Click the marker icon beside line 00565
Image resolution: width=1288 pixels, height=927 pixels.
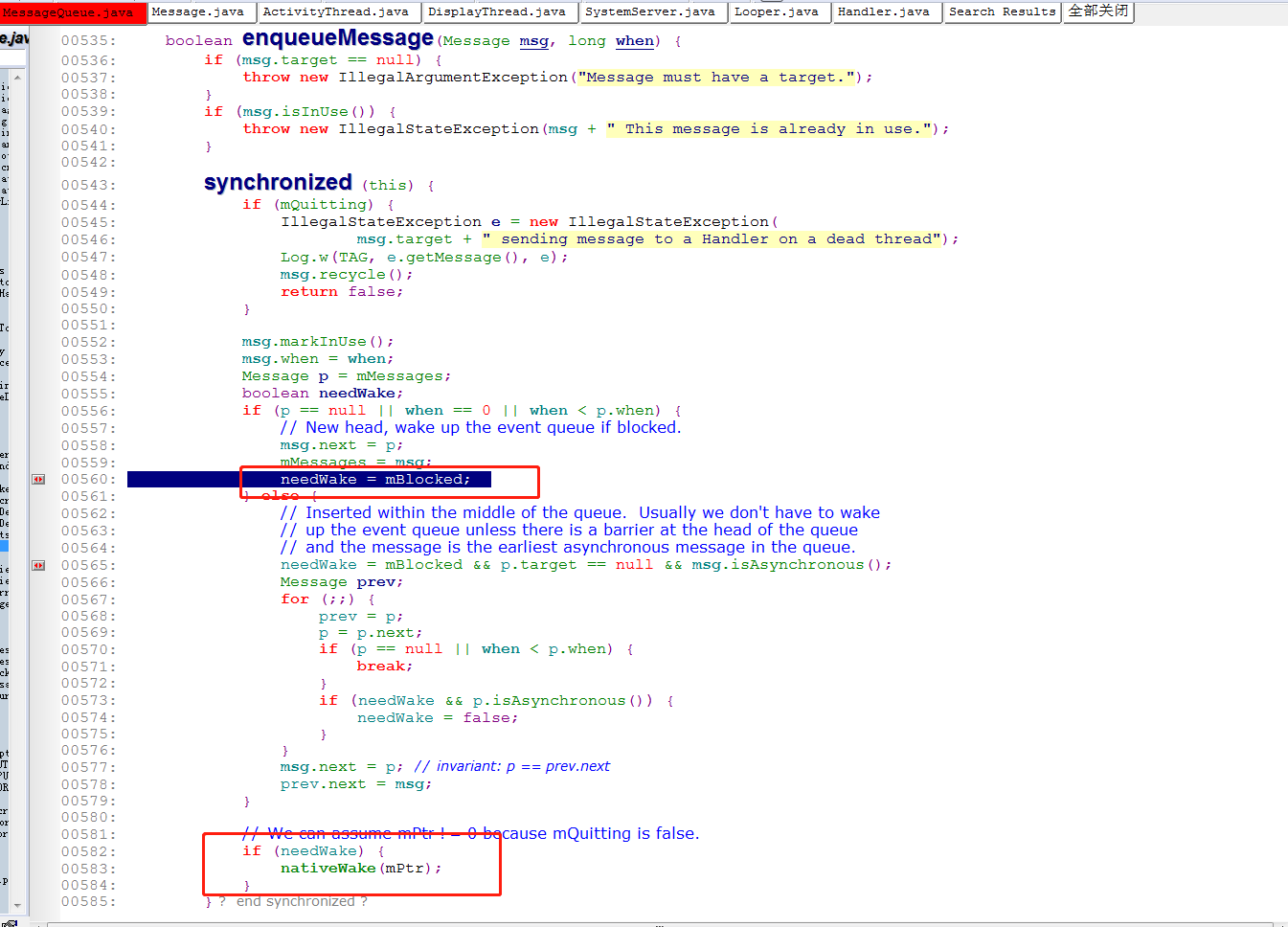point(38,565)
